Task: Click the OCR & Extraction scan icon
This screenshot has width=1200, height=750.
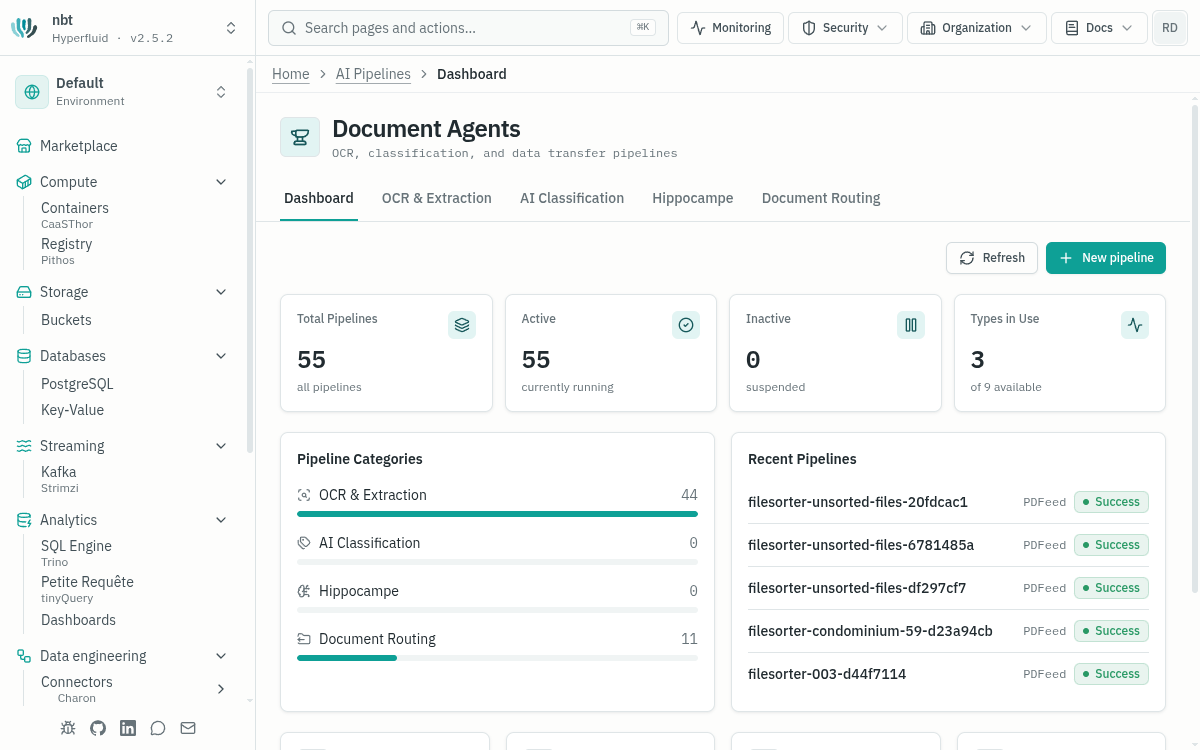Action: [x=304, y=495]
